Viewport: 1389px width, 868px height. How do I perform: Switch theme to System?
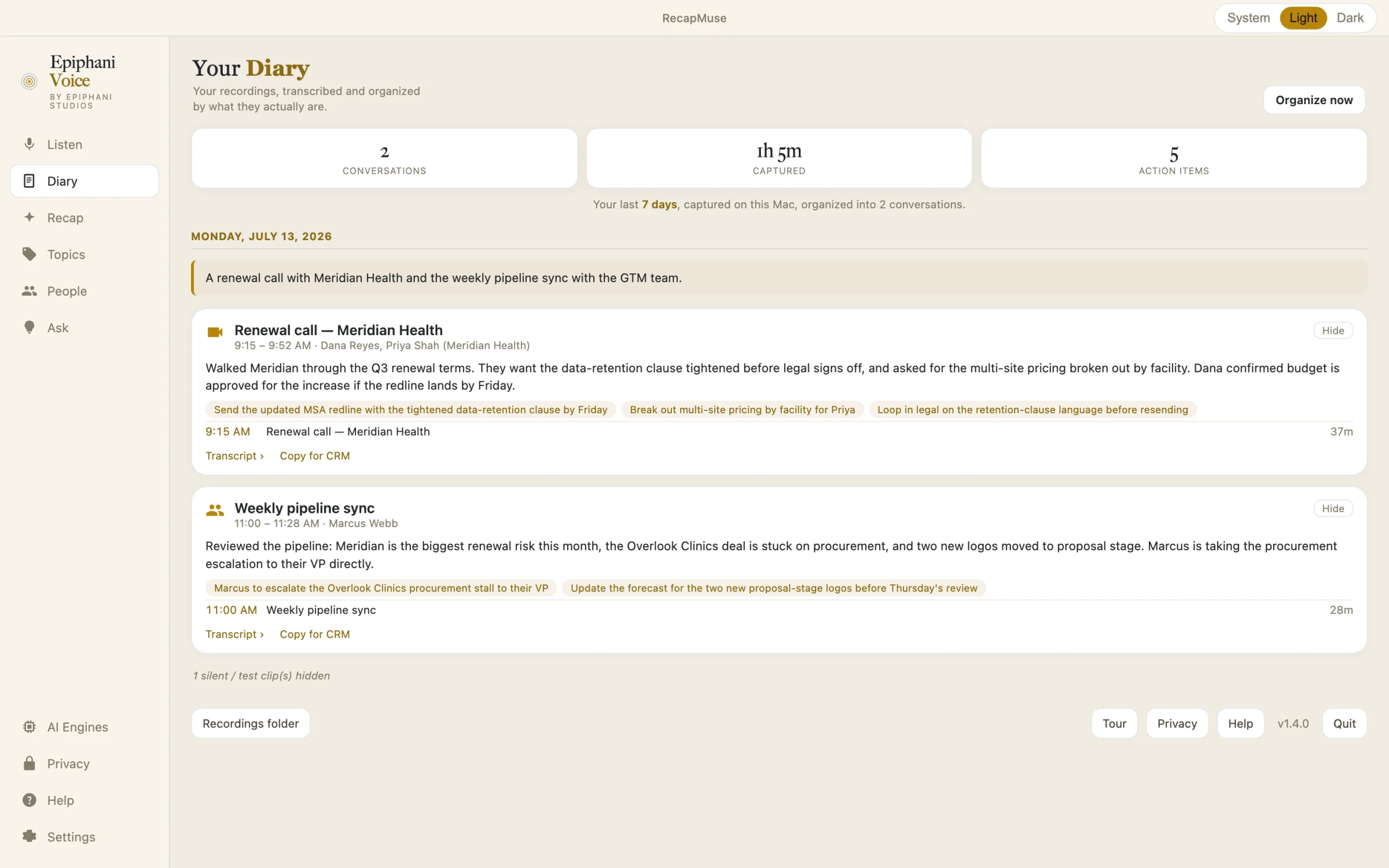pyautogui.click(x=1248, y=18)
